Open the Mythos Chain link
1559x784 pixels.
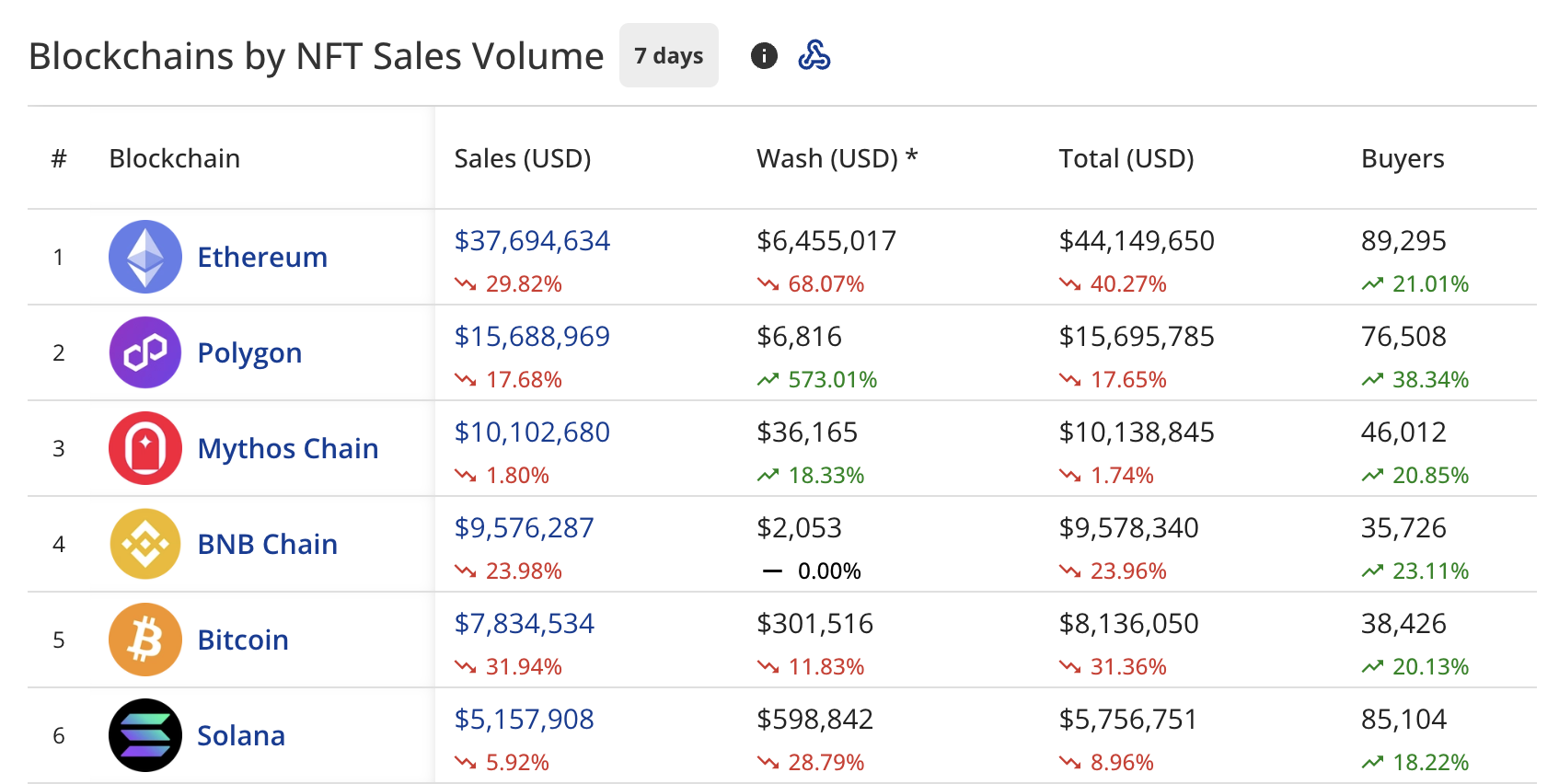tap(287, 448)
